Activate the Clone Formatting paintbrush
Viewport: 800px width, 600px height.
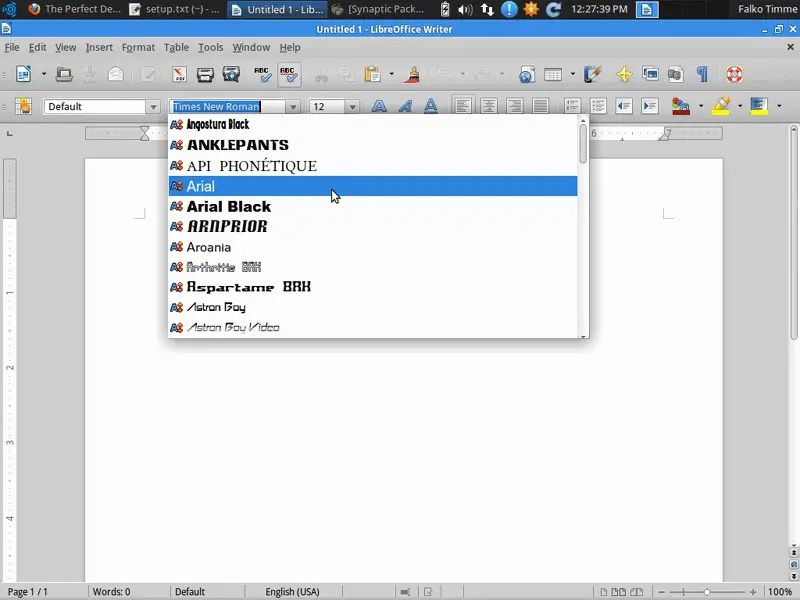click(412, 74)
